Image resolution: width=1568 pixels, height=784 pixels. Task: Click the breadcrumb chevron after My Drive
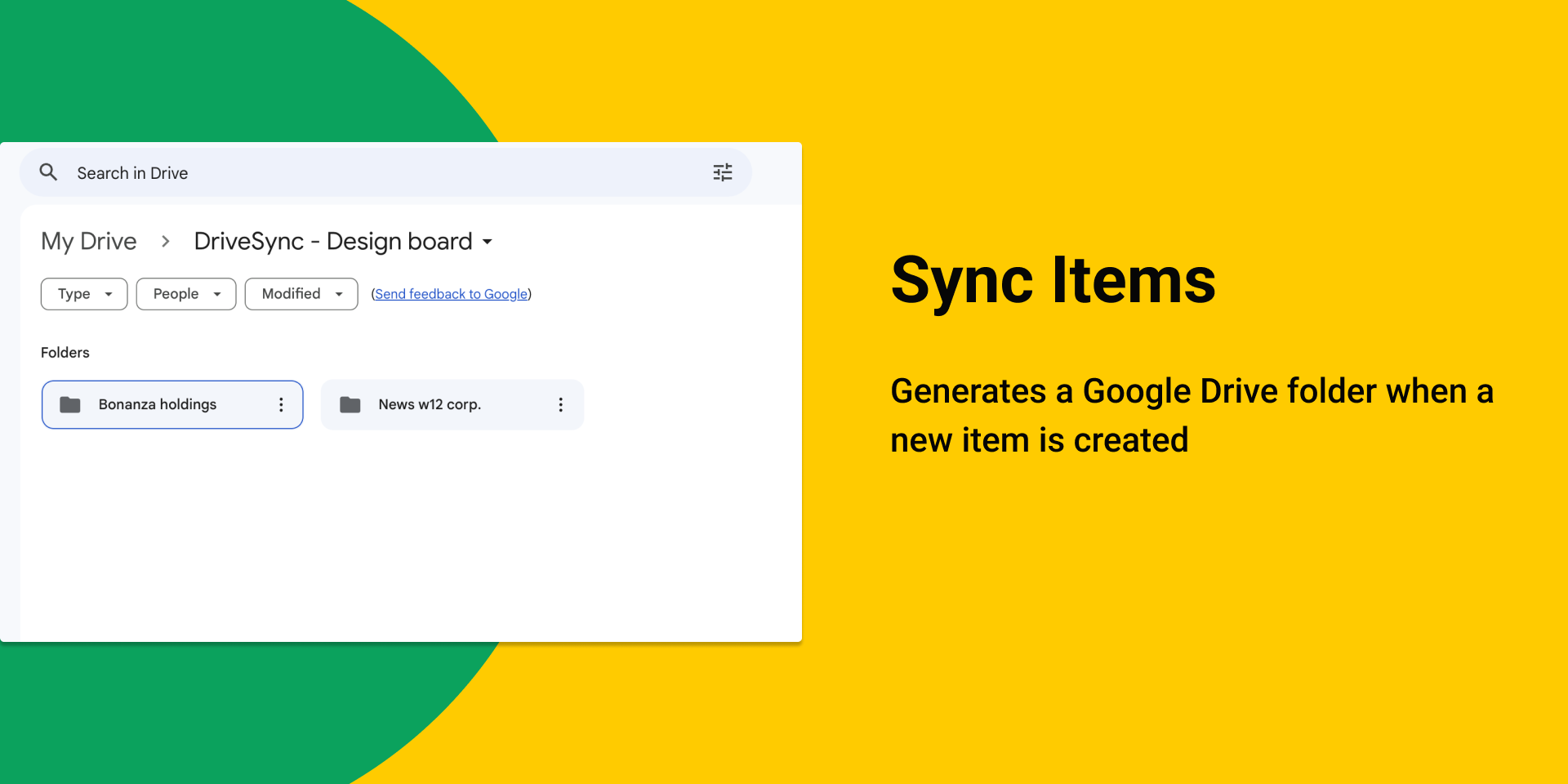166,241
